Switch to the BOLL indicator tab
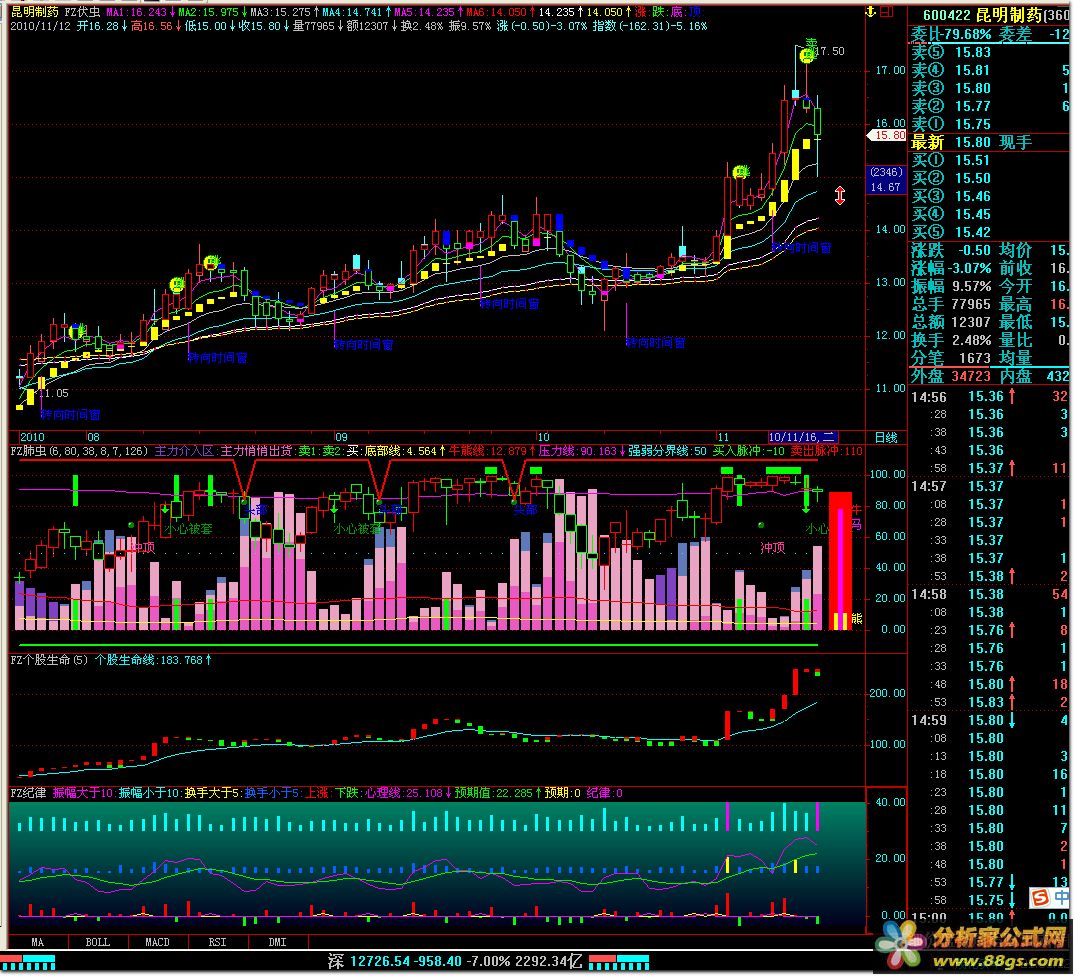This screenshot has width=1075, height=976. click(x=97, y=942)
